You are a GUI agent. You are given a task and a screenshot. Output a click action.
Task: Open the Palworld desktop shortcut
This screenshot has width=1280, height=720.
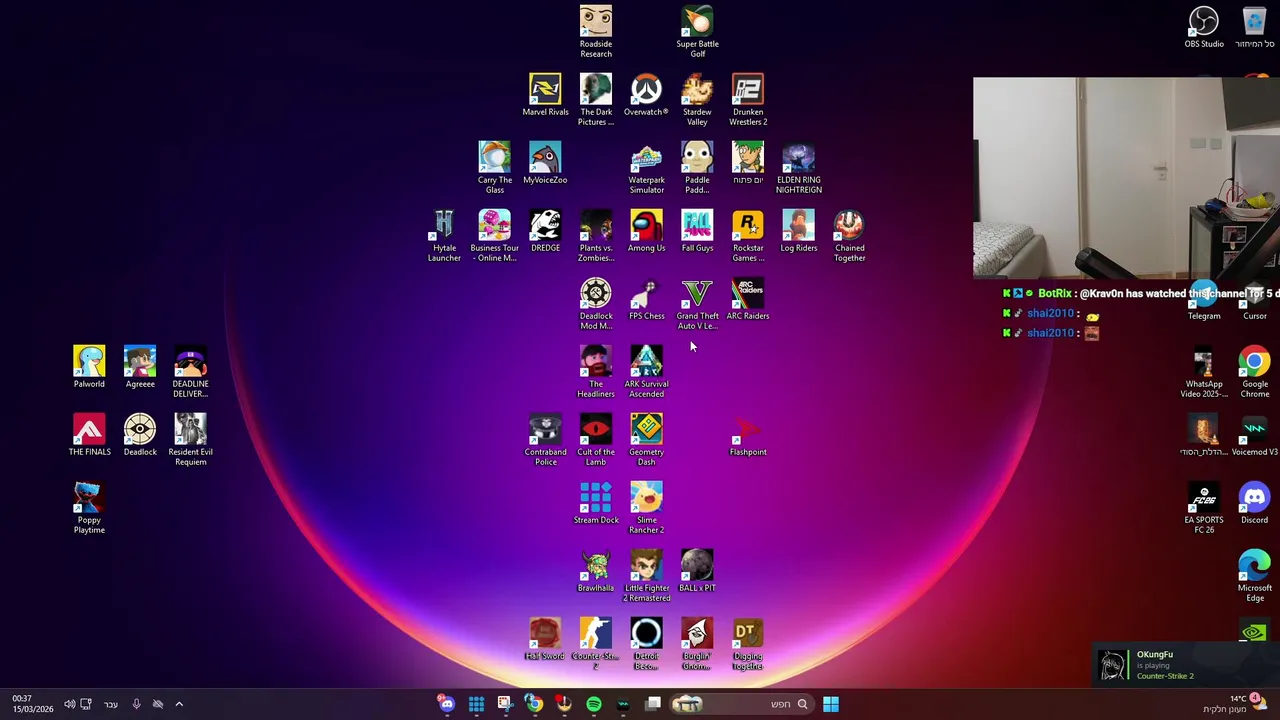click(x=89, y=367)
